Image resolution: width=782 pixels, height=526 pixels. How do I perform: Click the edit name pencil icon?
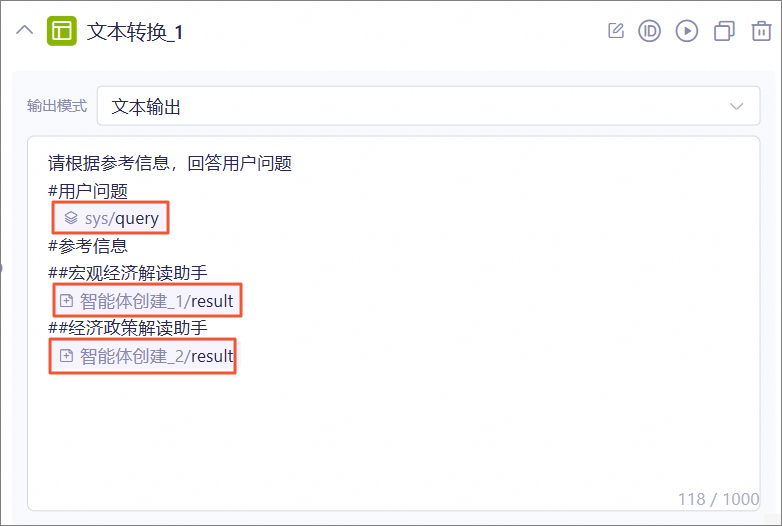616,31
